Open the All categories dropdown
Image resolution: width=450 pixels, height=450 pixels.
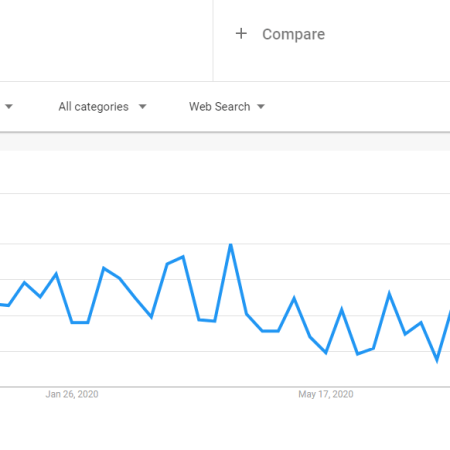(x=102, y=107)
